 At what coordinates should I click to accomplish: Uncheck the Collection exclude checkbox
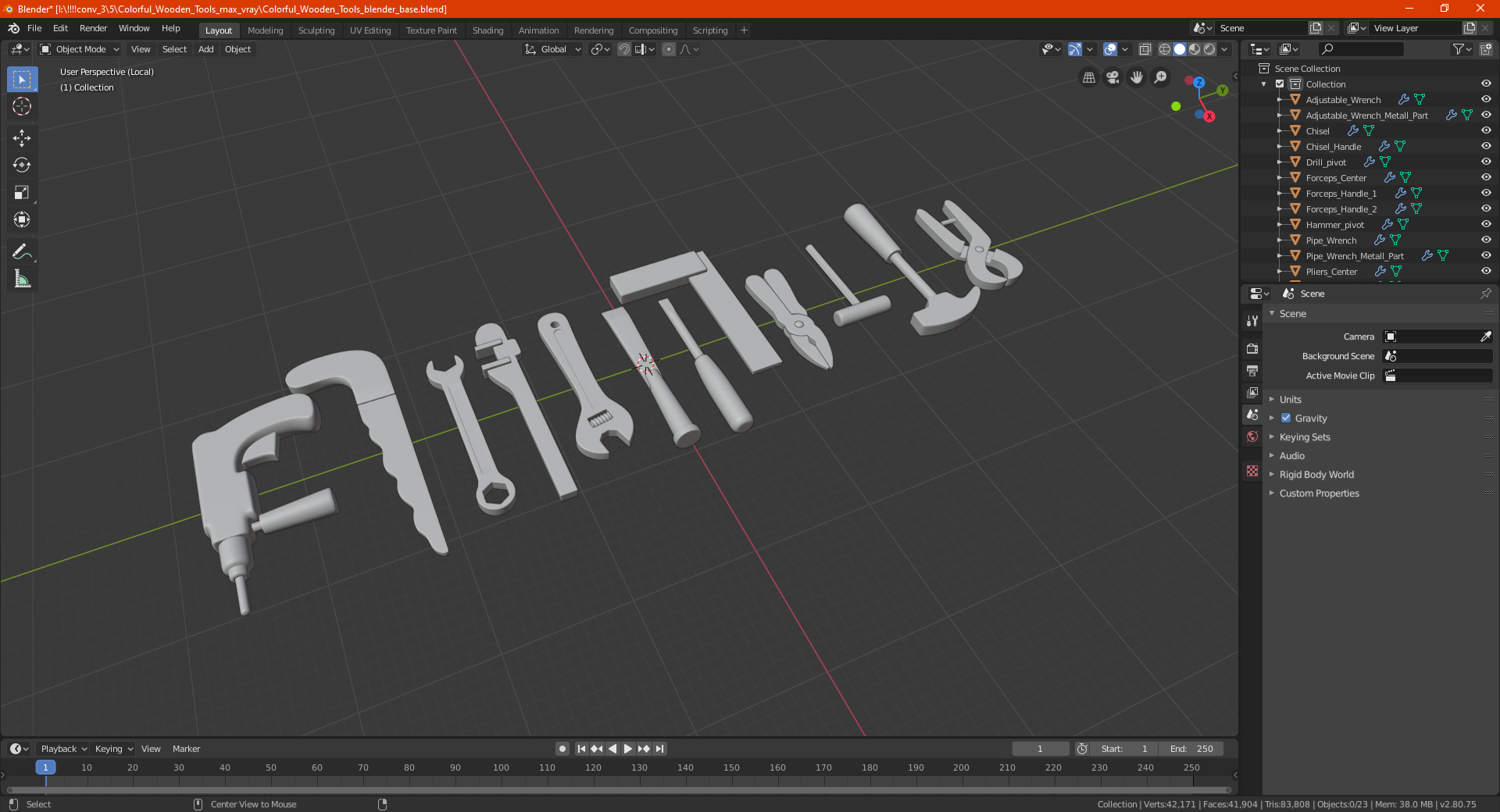click(1280, 84)
